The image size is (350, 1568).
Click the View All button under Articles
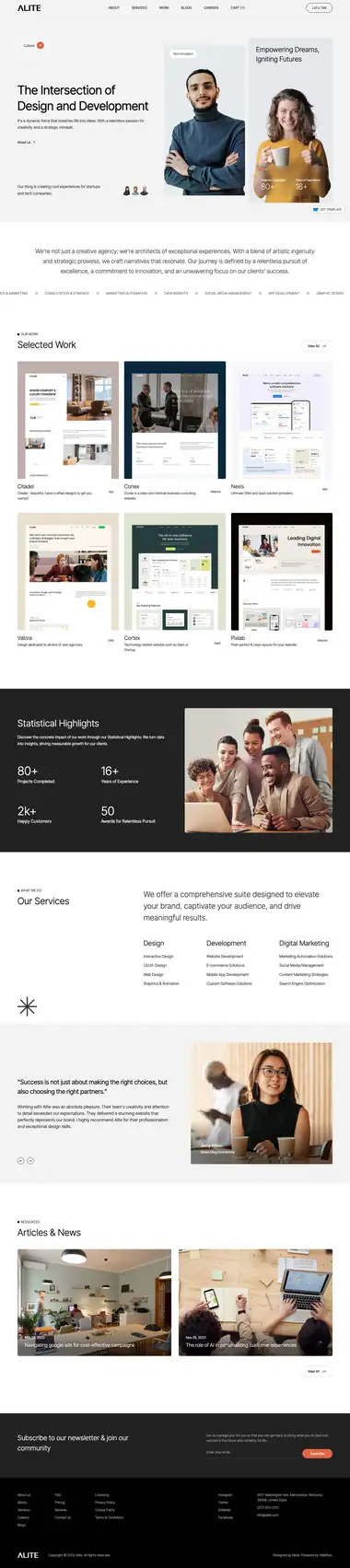point(316,1371)
